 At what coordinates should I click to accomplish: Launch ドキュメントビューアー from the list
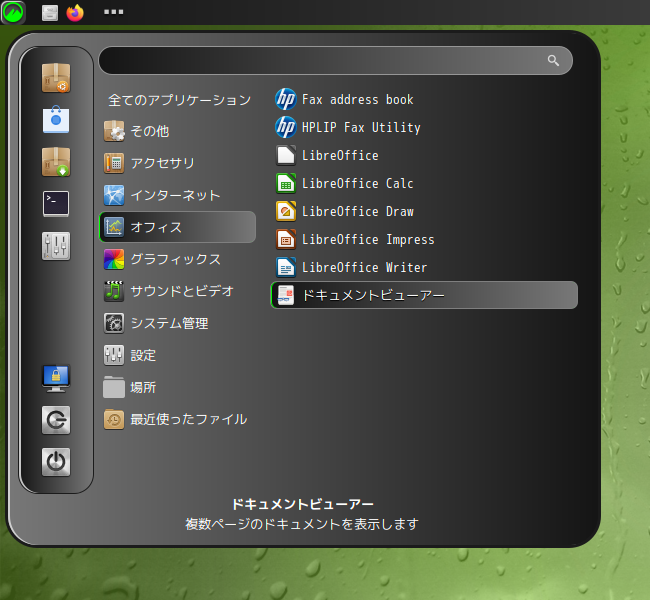pos(424,295)
